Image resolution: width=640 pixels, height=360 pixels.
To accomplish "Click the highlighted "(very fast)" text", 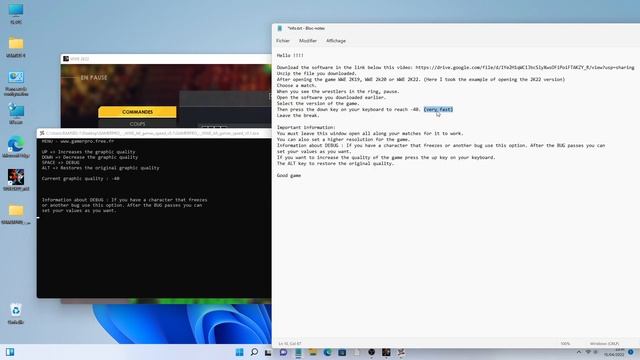I will click(x=438, y=109).
